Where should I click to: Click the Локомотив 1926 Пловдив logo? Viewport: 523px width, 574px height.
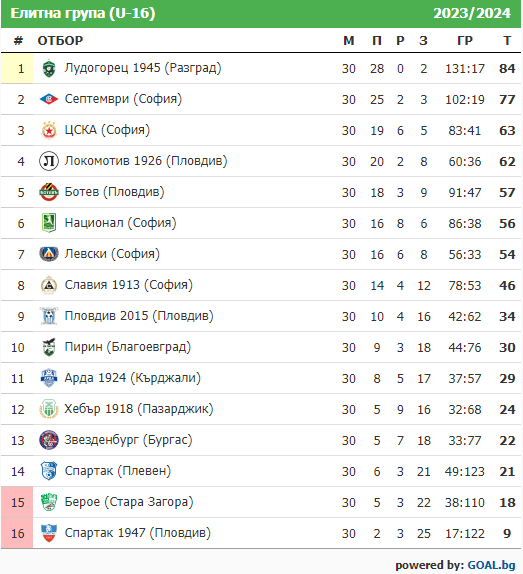click(x=49, y=161)
